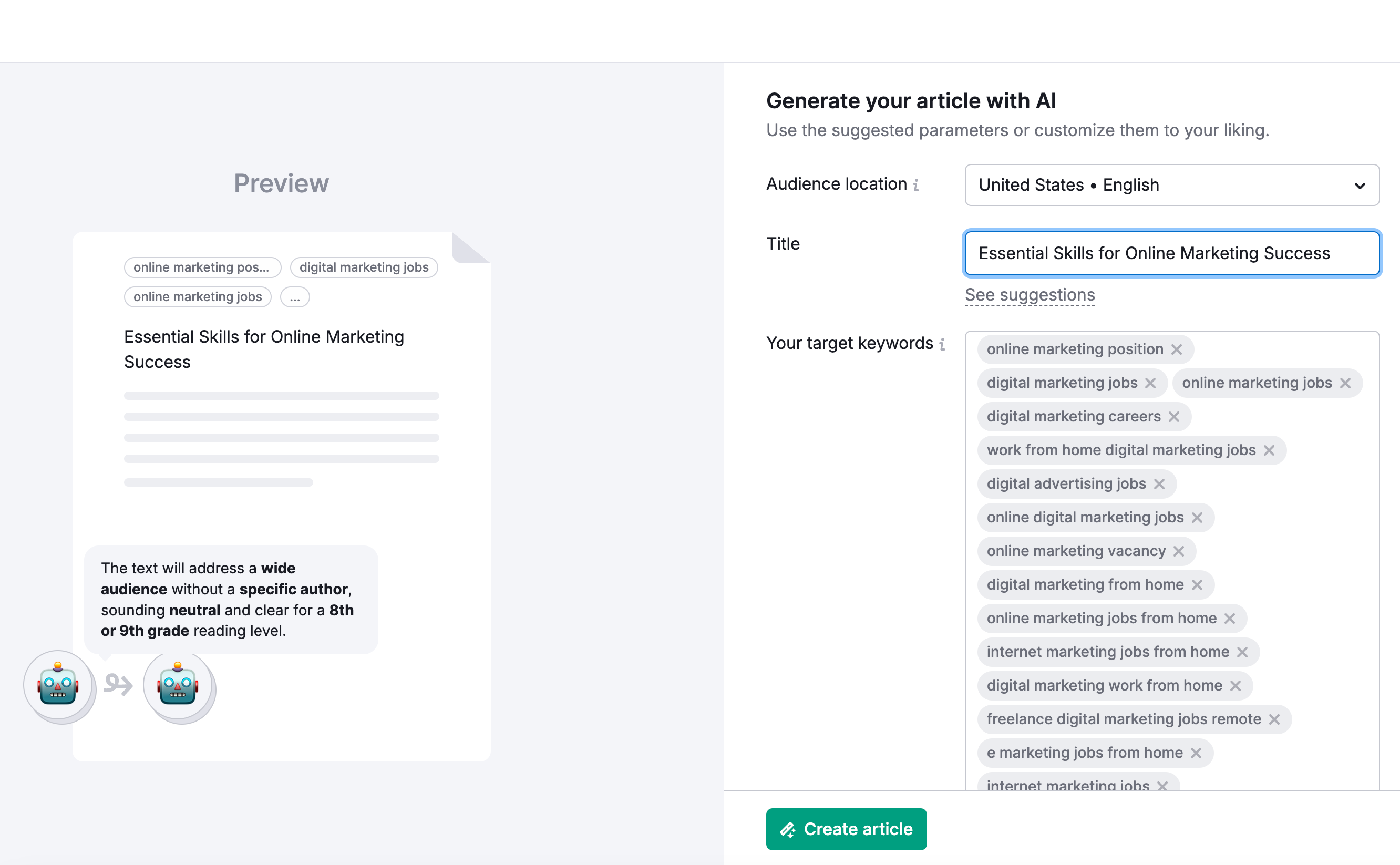Delete the 'online marketing jobs' target keyword
The image size is (1400, 865).
point(1345,383)
